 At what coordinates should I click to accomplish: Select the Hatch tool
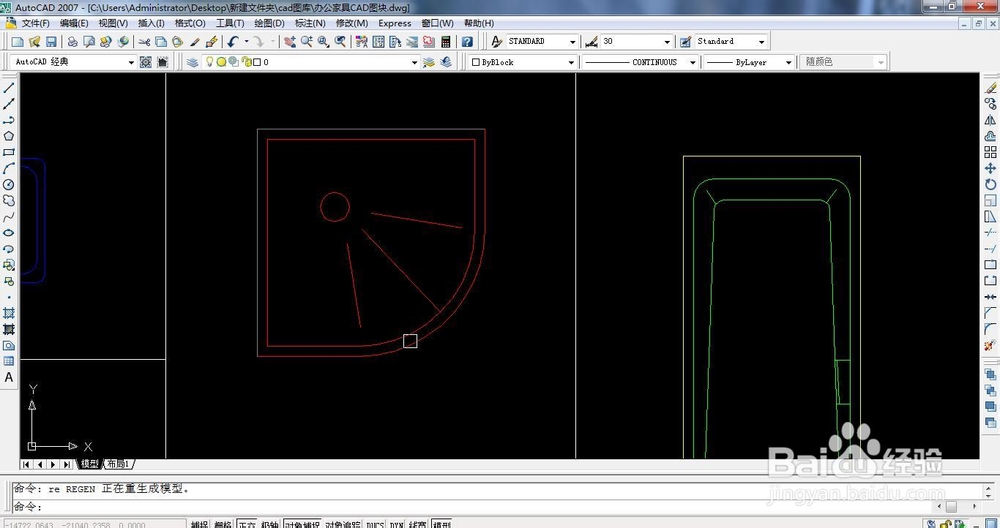(x=9, y=313)
